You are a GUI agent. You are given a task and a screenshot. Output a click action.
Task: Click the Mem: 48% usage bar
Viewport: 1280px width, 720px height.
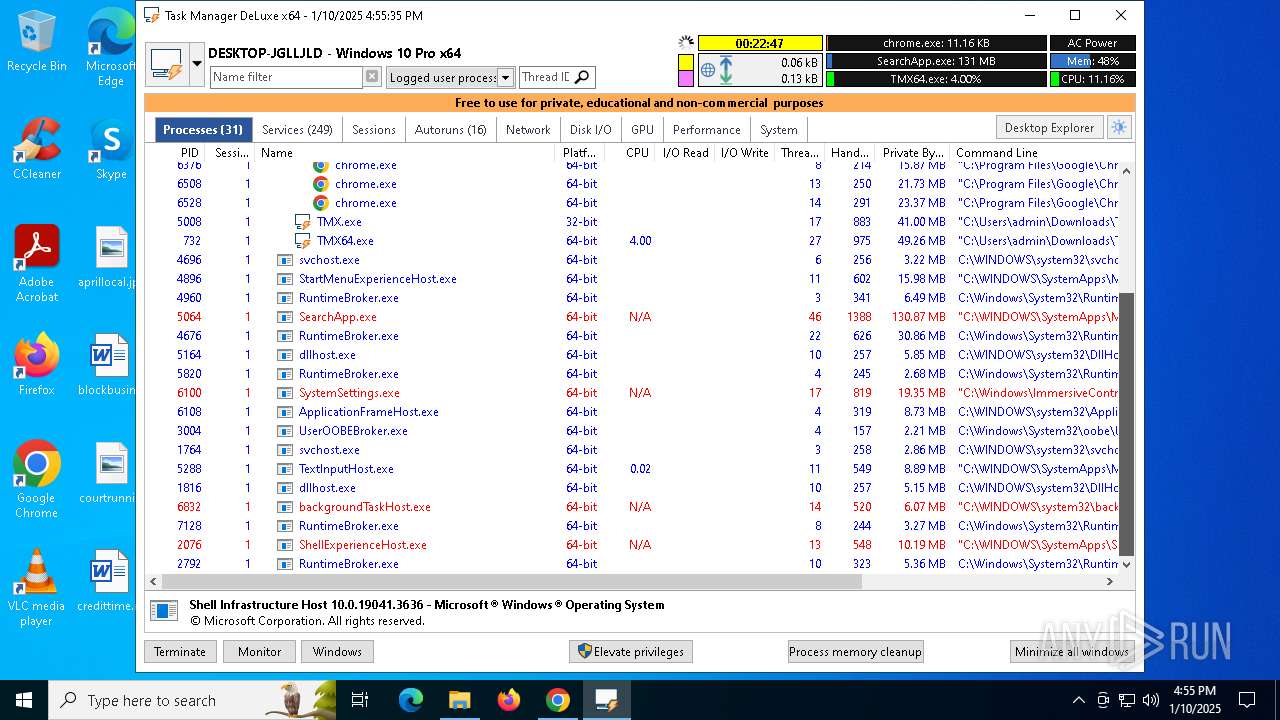(x=1093, y=61)
